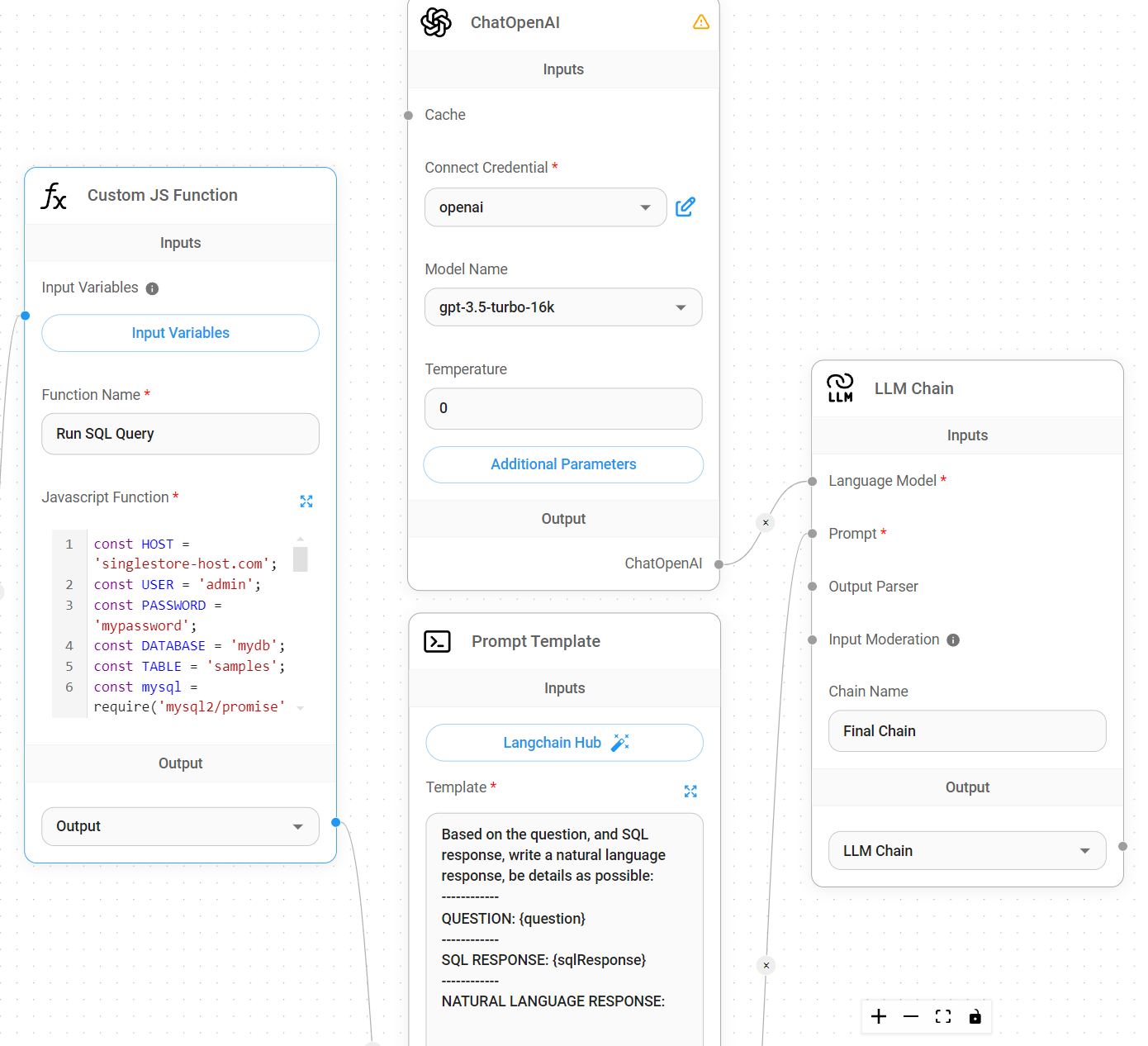The height and width of the screenshot is (1046, 1148).
Task: Open the Custom JS Function Output dropdown
Action: [x=180, y=826]
